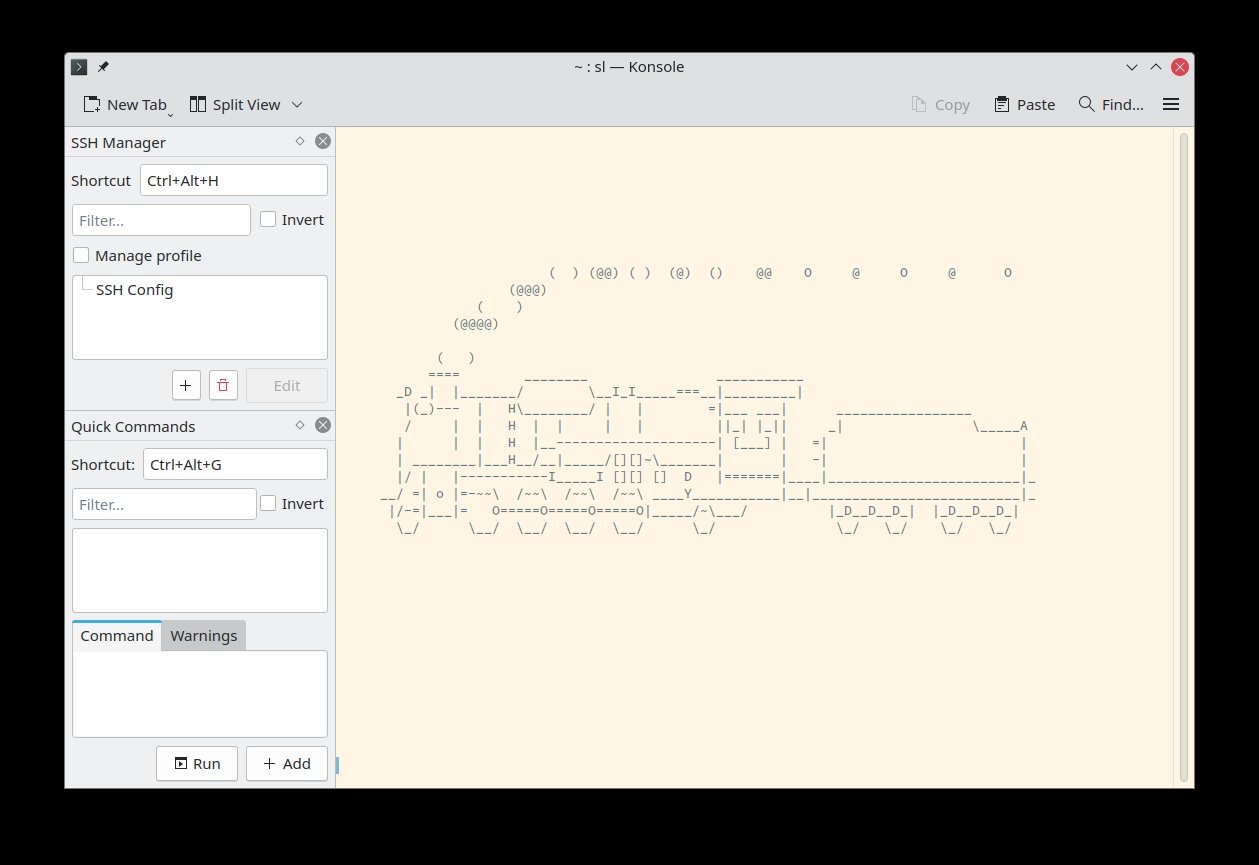This screenshot has width=1259, height=865.
Task: Open the hamburger menu
Action: click(1171, 104)
